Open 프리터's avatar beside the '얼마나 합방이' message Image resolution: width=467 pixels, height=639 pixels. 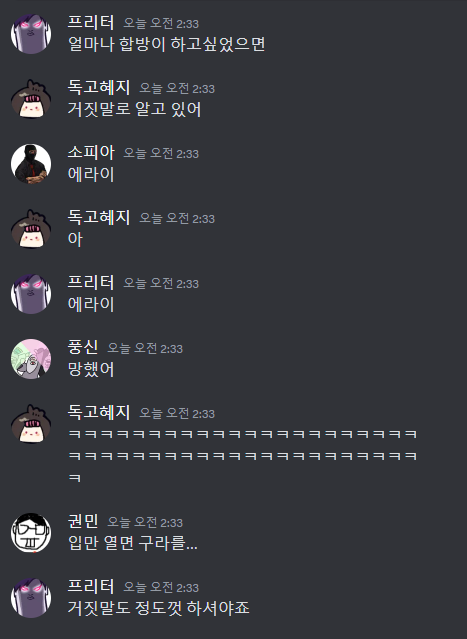point(31,33)
